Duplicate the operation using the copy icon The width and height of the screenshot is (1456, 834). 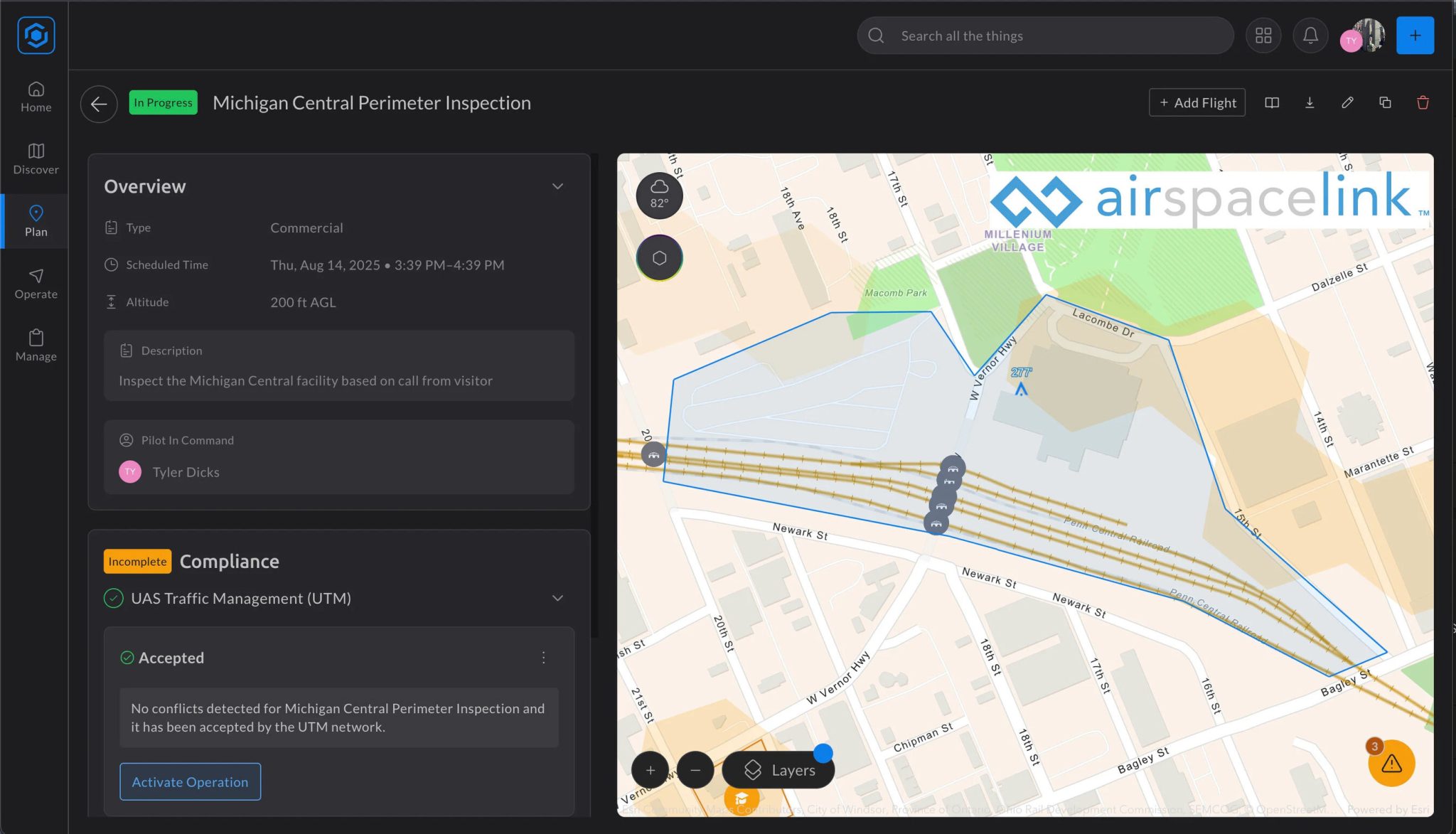click(1385, 103)
